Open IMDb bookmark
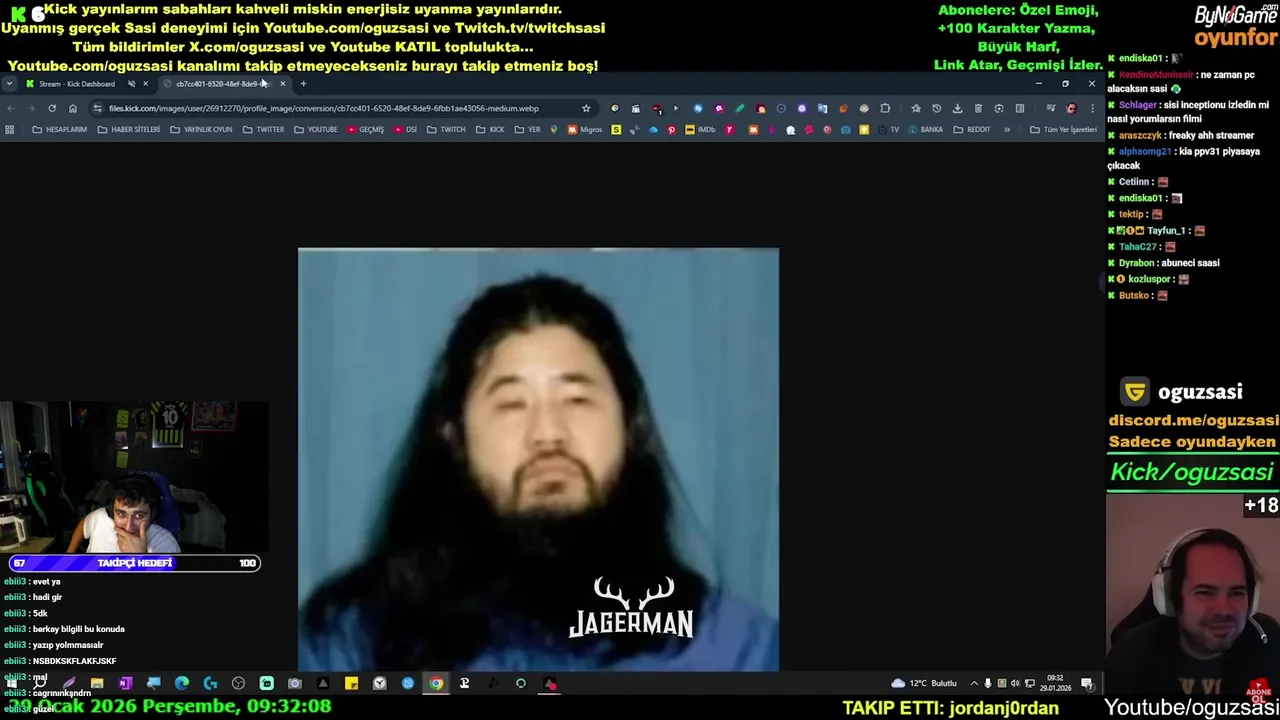This screenshot has height=720, width=1280. [701, 129]
